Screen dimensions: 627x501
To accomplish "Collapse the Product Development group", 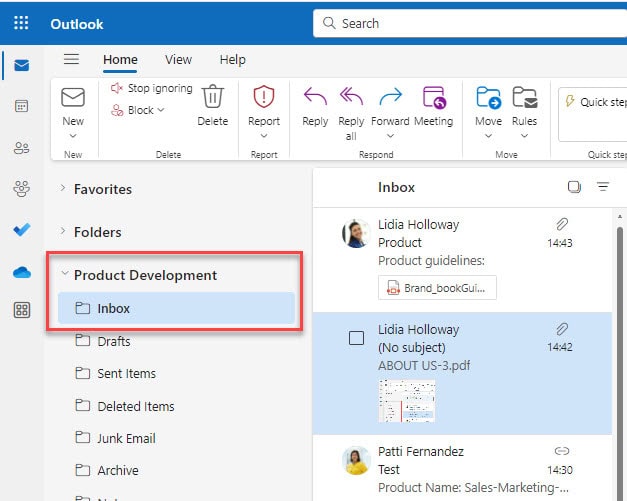I will coord(64,273).
